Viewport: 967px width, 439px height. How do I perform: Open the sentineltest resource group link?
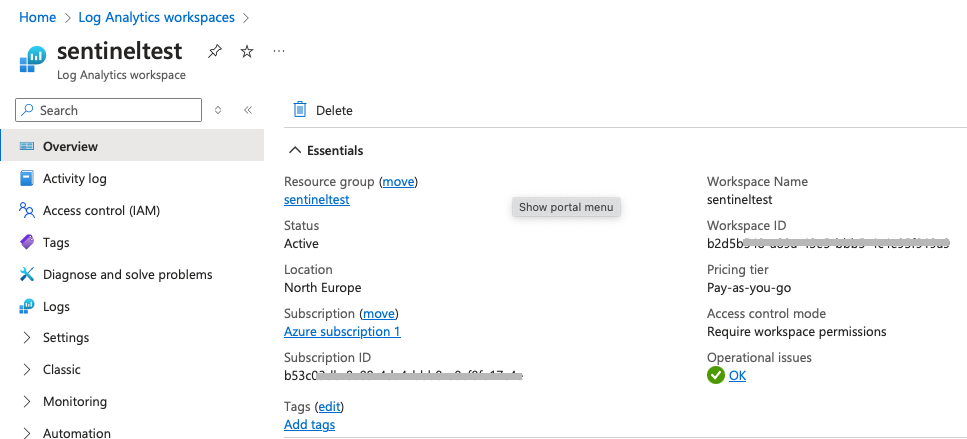317,200
